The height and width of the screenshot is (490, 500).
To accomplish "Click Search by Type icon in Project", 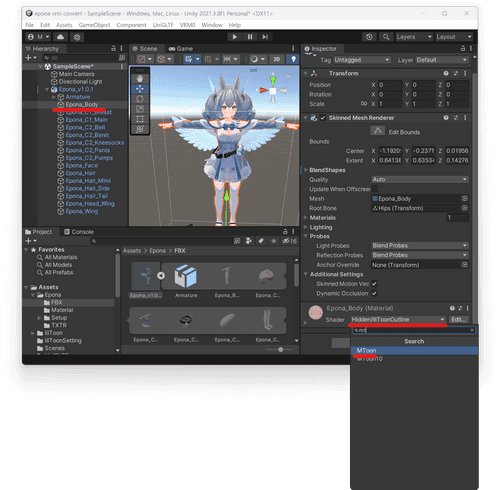I will [249, 241].
